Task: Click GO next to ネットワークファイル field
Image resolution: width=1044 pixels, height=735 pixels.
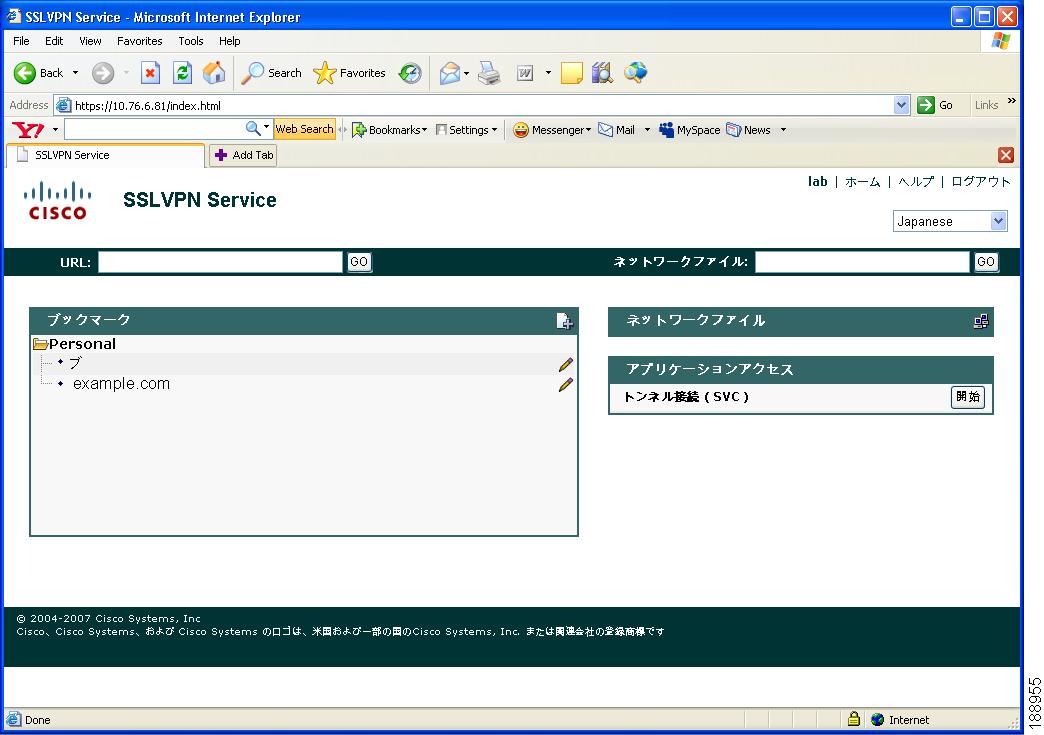Action: pos(985,262)
